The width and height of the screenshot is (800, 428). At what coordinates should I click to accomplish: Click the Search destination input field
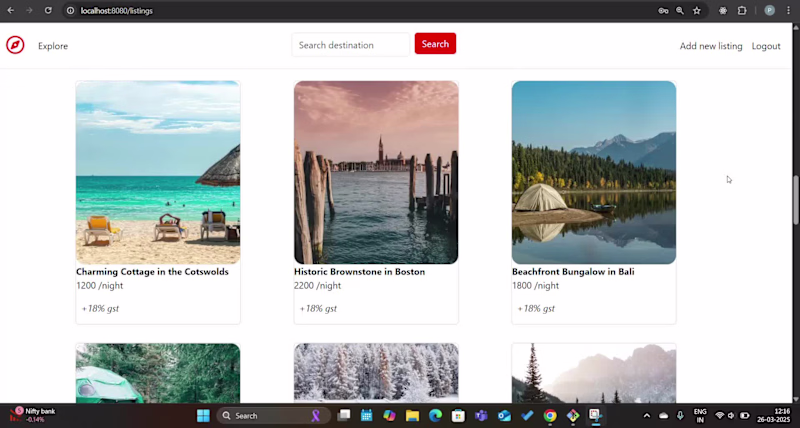click(351, 45)
